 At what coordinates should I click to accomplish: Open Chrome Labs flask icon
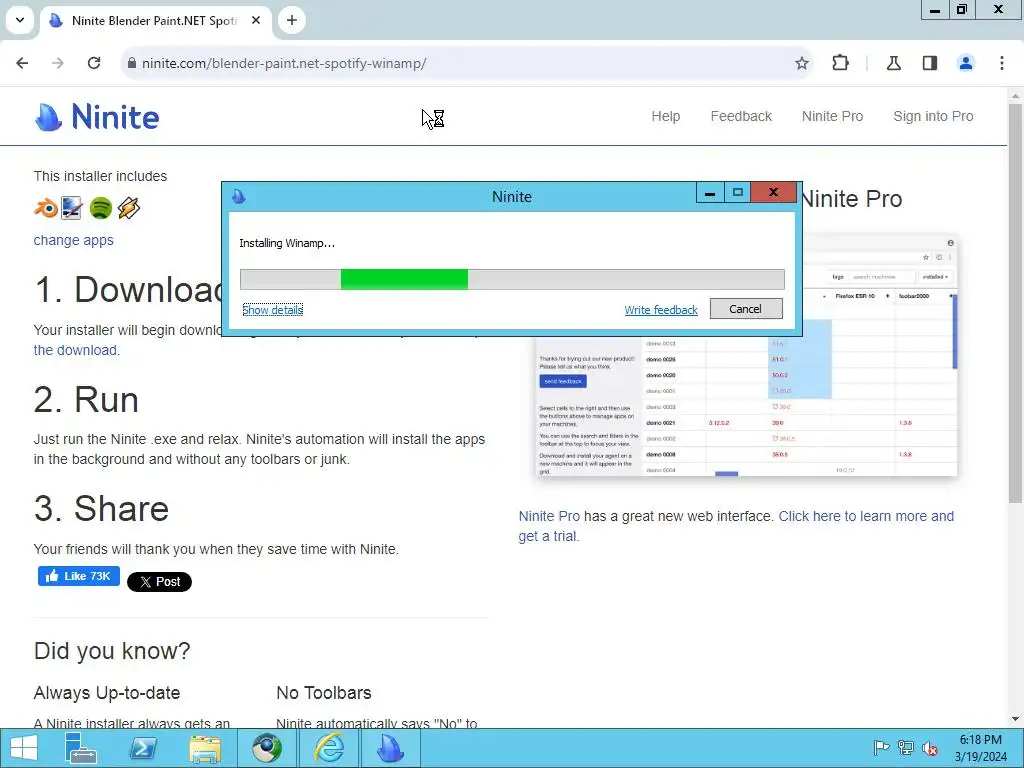pyautogui.click(x=894, y=63)
